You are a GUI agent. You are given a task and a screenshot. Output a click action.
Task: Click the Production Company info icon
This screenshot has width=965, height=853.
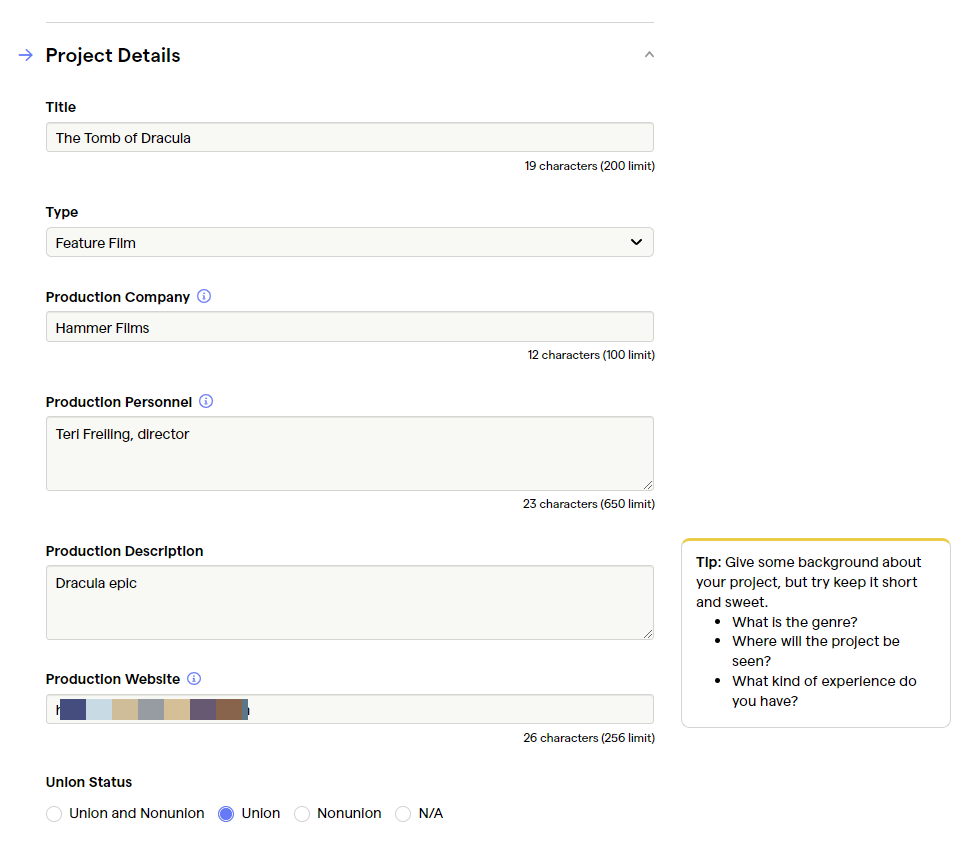point(204,297)
